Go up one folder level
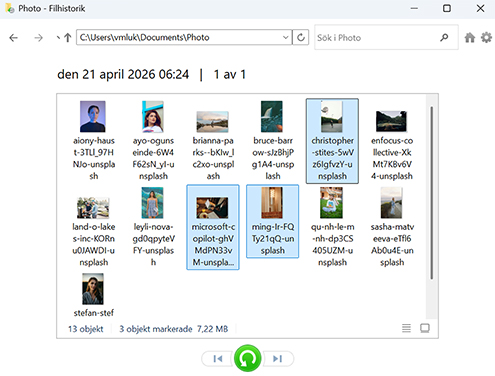This screenshot has height=376, width=495. click(x=68, y=38)
